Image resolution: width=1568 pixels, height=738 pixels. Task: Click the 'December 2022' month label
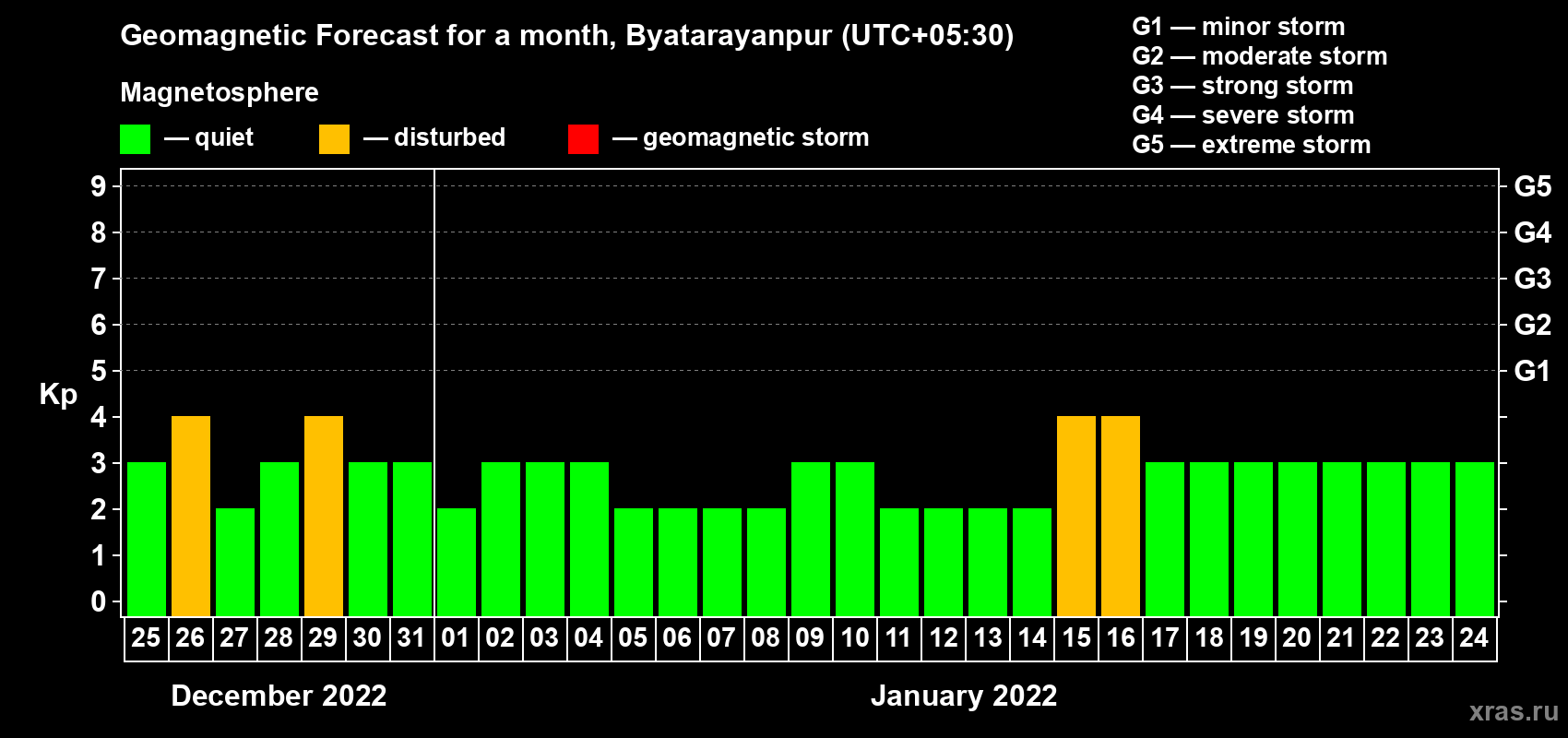(279, 696)
